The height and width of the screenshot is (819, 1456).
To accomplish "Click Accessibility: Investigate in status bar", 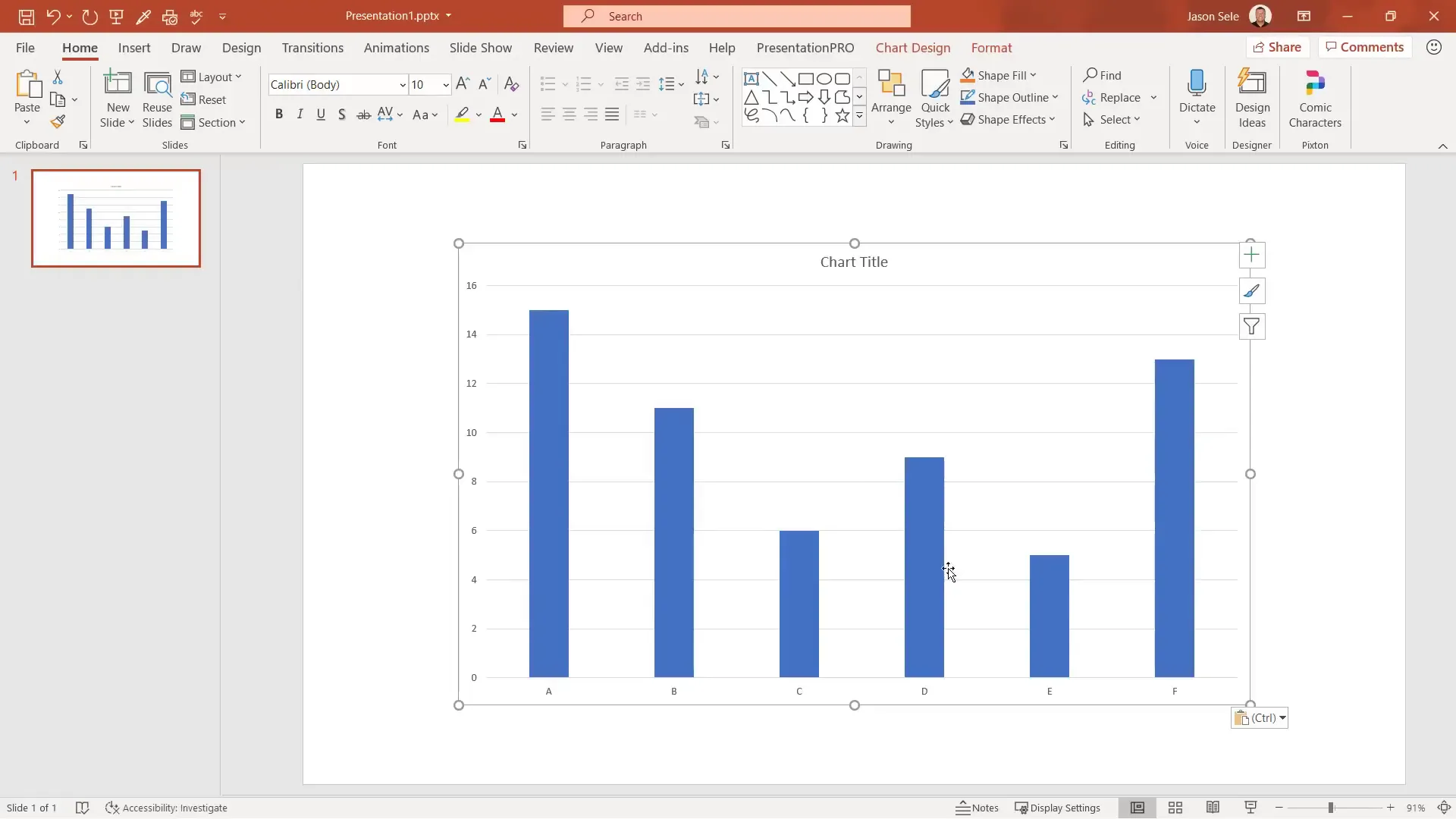I will click(166, 808).
